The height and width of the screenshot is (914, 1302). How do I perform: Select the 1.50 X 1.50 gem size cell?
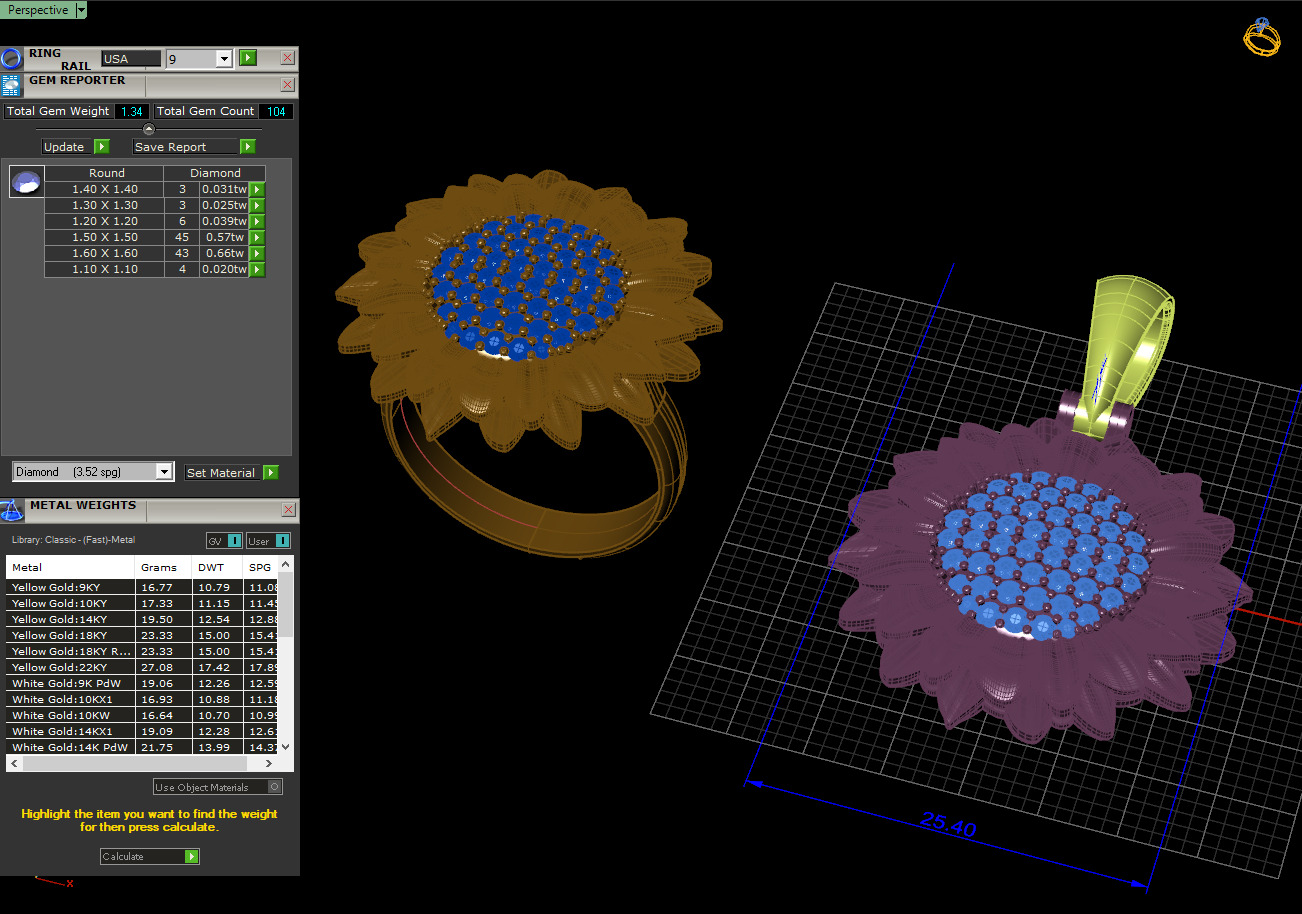(x=105, y=237)
